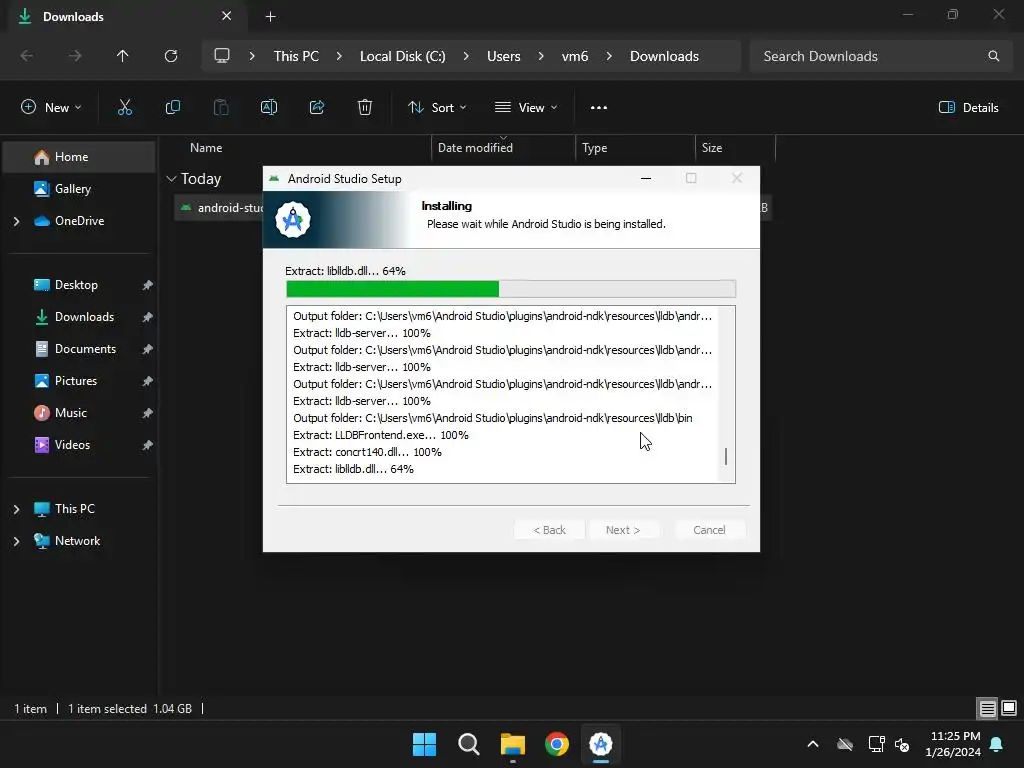The width and height of the screenshot is (1024, 768).
Task: Close the Downloads tab
Action: pyautogui.click(x=227, y=16)
